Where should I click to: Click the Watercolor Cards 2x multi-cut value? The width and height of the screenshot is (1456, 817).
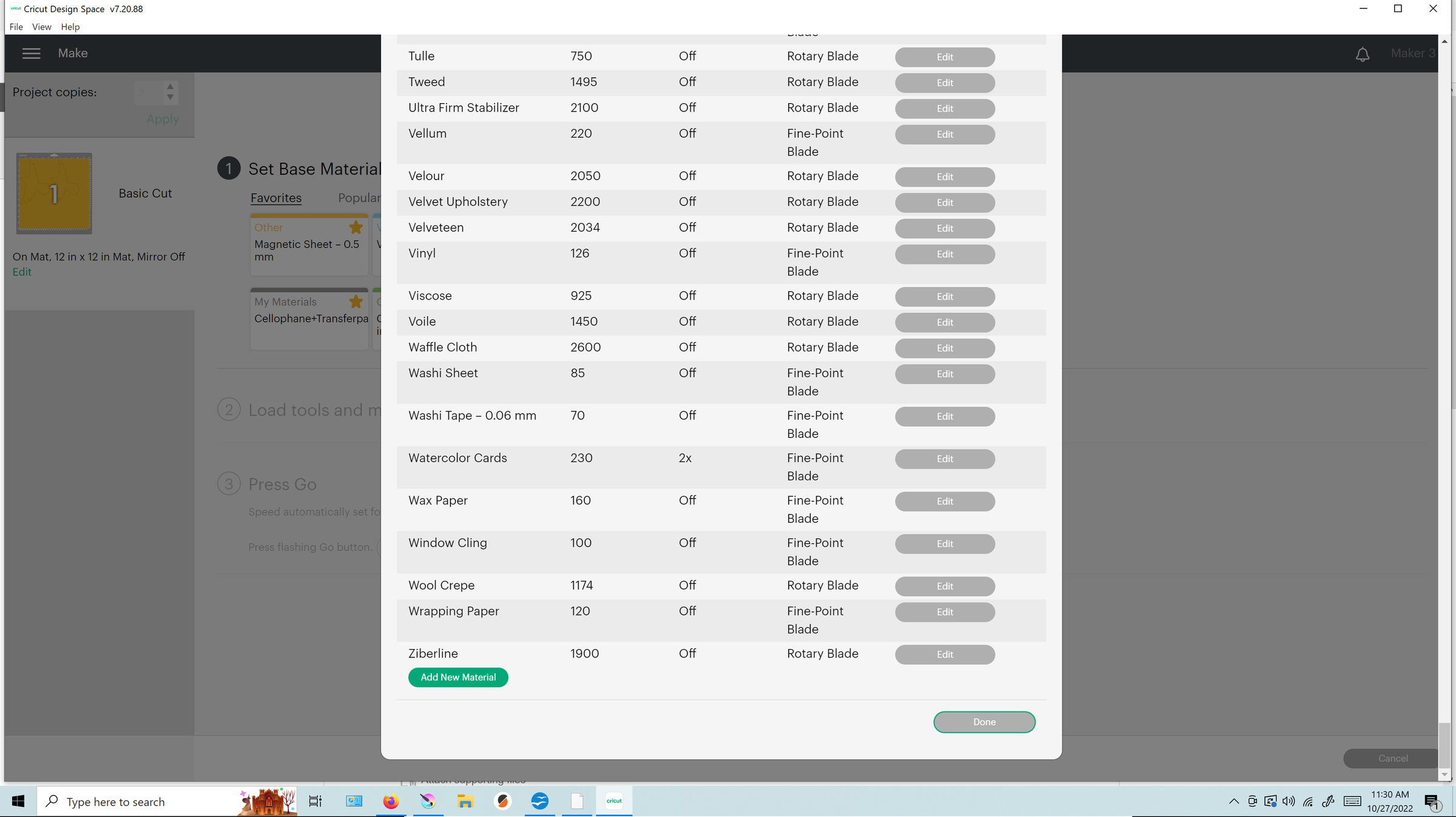tap(685, 458)
